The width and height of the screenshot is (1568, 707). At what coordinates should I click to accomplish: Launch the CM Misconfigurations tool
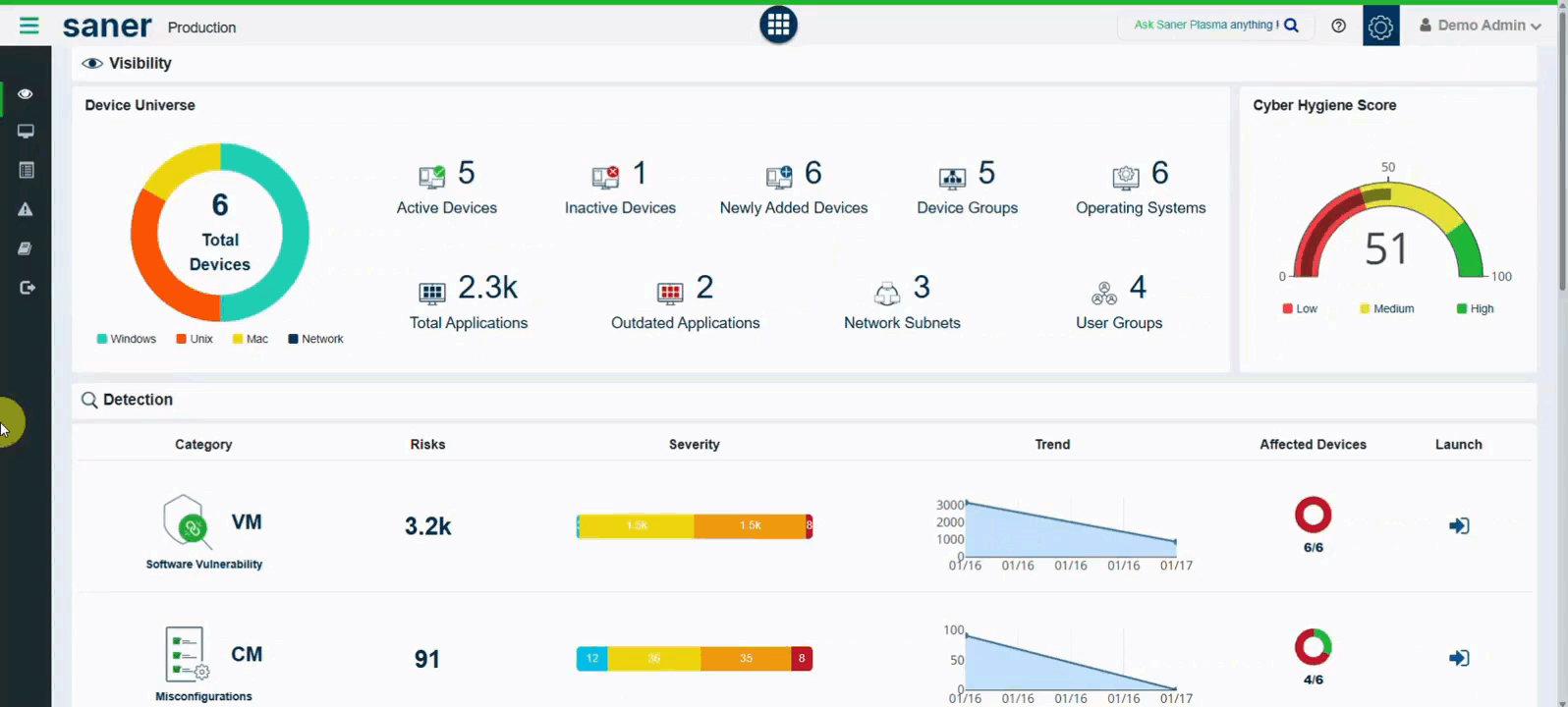pyautogui.click(x=1459, y=658)
